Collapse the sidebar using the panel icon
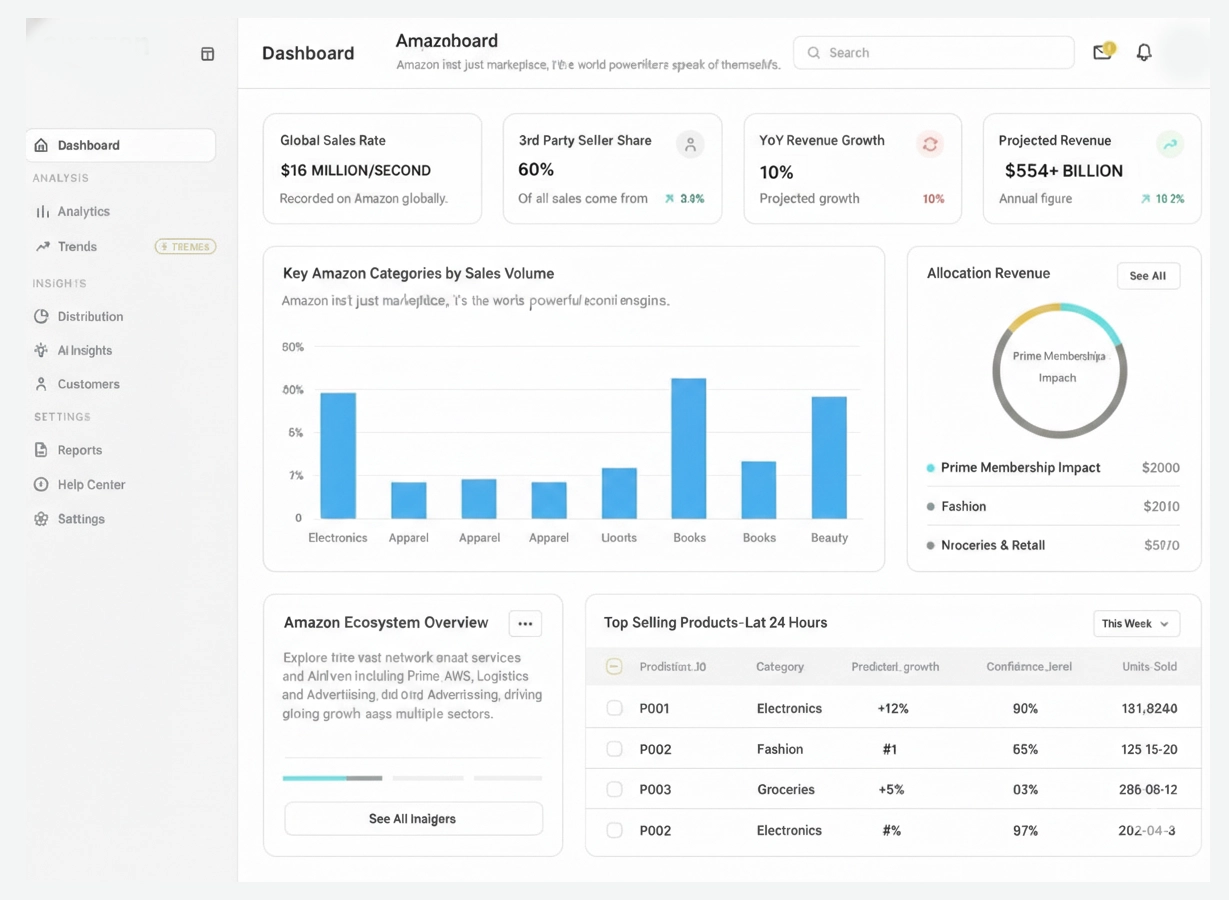1229x900 pixels. click(x=207, y=54)
